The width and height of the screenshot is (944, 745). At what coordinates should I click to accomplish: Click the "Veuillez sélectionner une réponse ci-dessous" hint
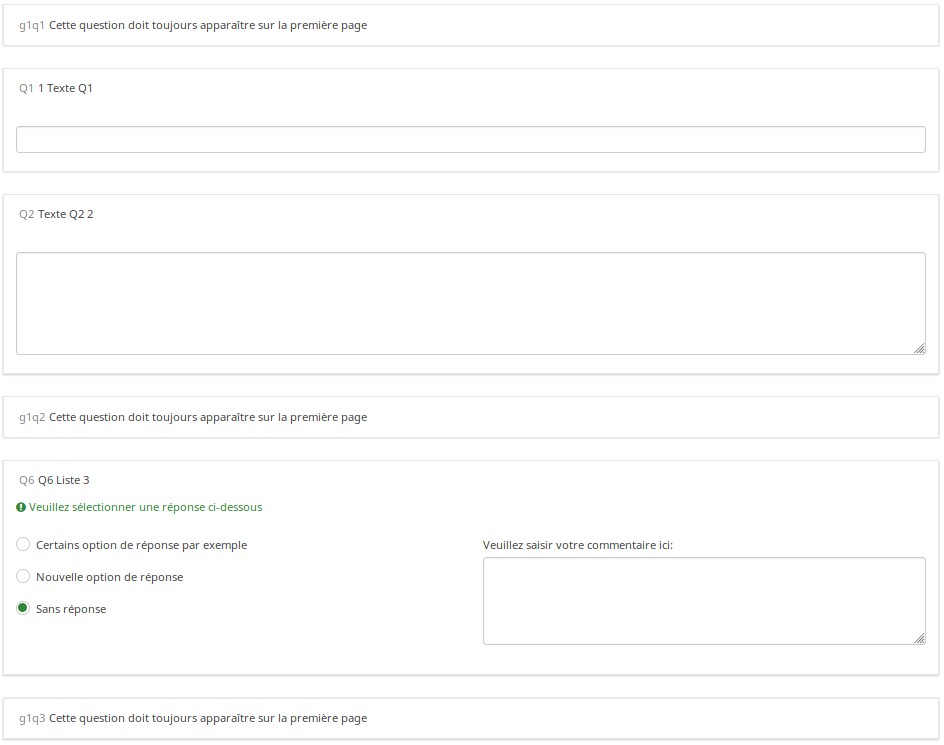click(x=146, y=508)
